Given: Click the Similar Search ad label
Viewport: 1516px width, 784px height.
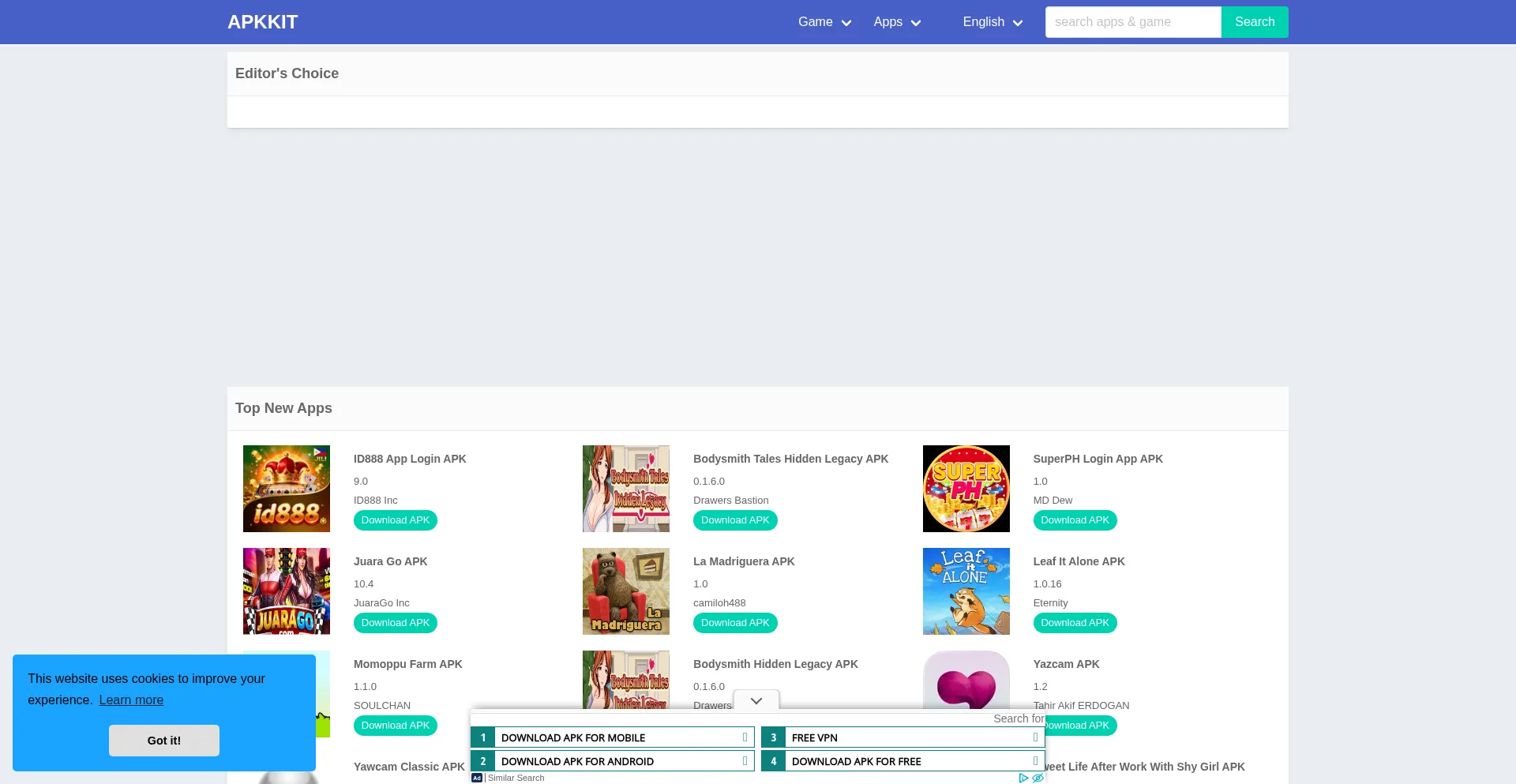Looking at the screenshot, I should point(516,778).
